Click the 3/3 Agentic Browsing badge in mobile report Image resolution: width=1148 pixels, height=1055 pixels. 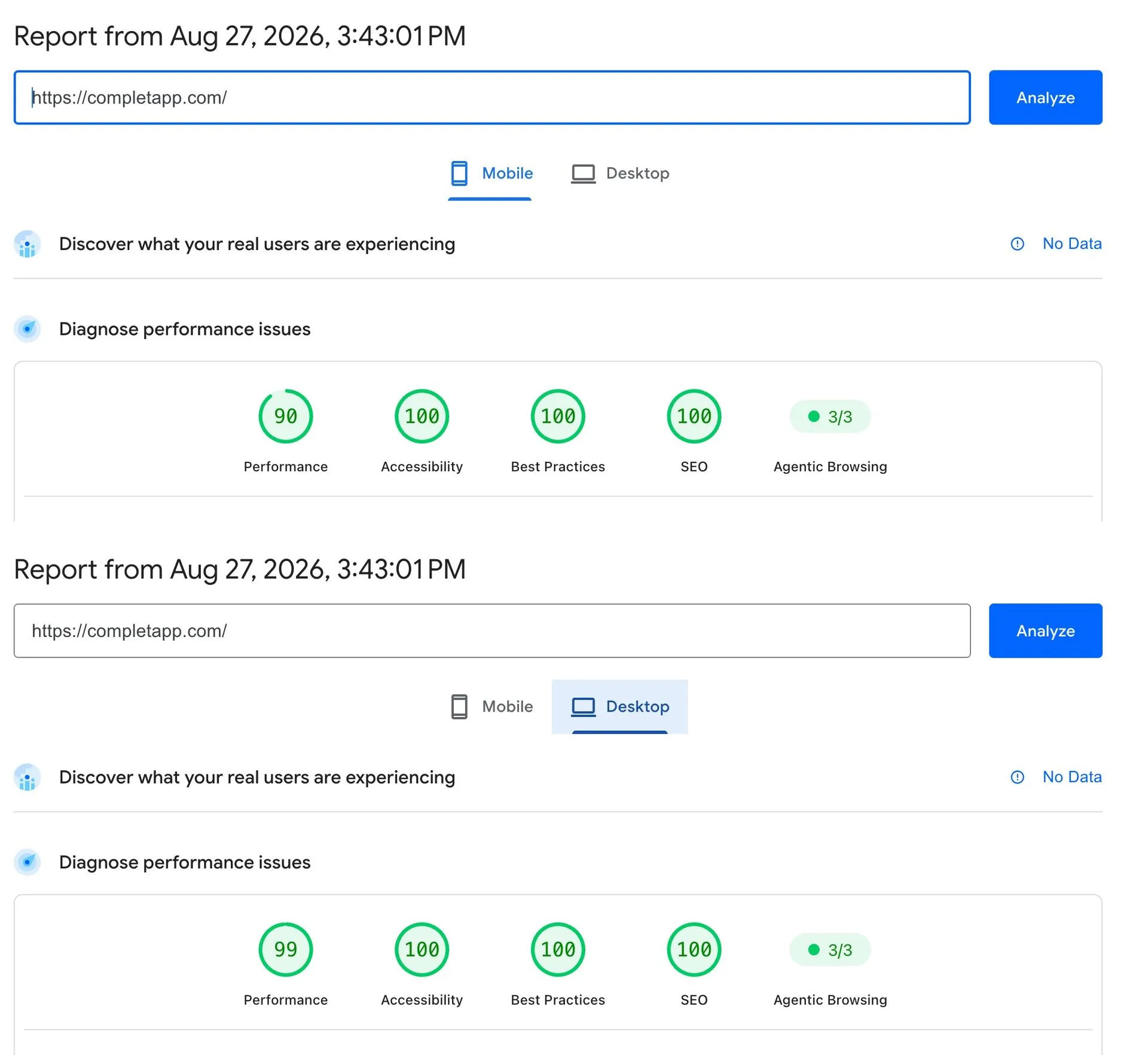pos(830,416)
